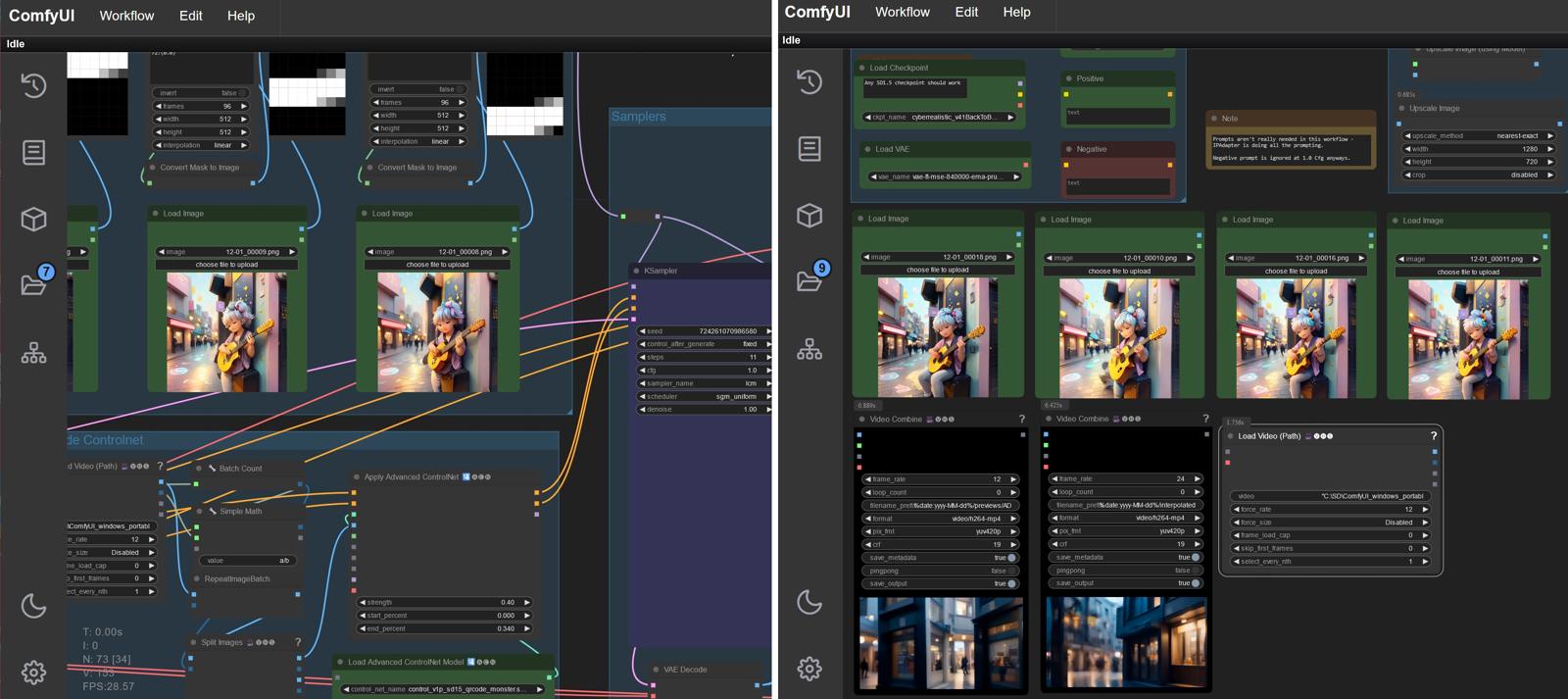Screen dimensions: 1568x699
Task: Open queue history in right ComfyUI window
Action: tap(809, 81)
